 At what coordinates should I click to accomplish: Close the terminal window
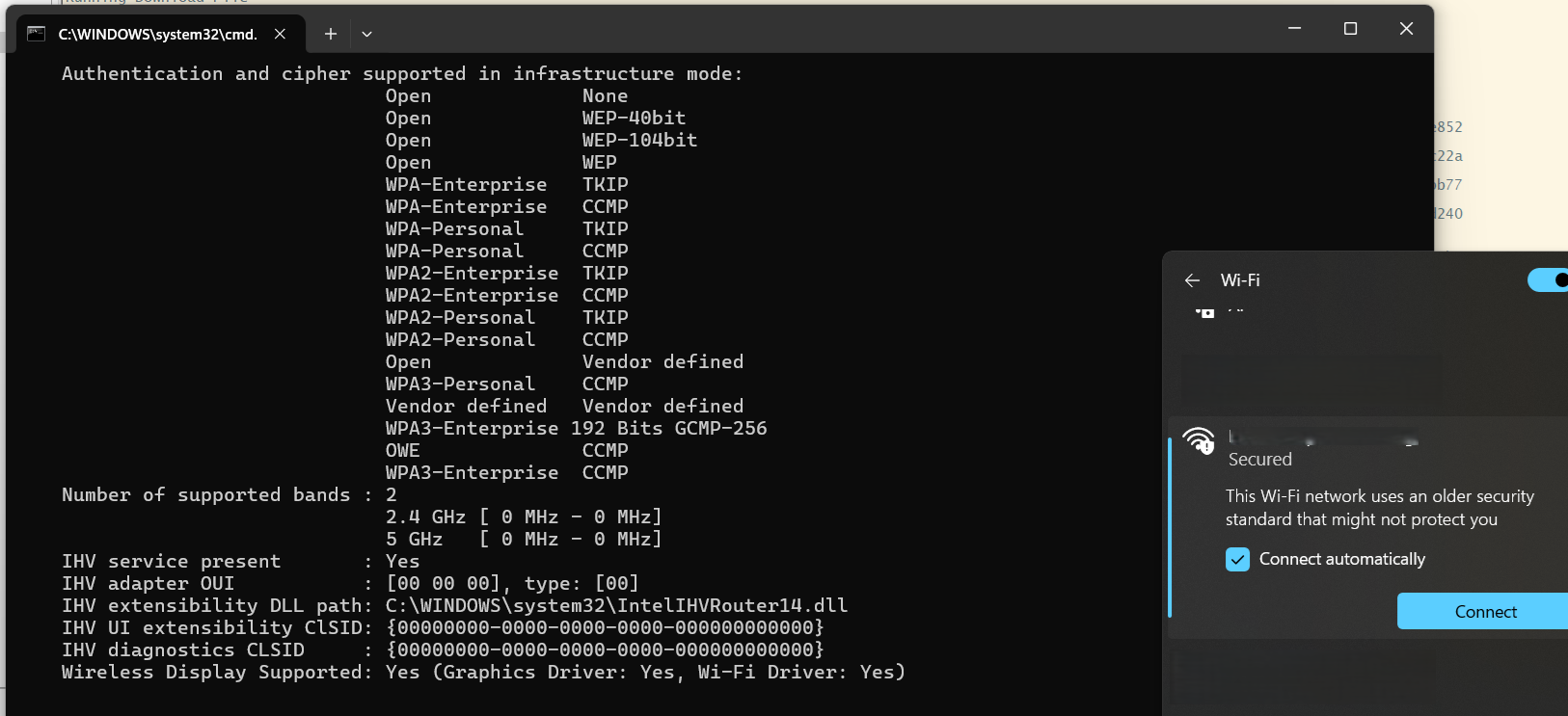coord(1406,29)
